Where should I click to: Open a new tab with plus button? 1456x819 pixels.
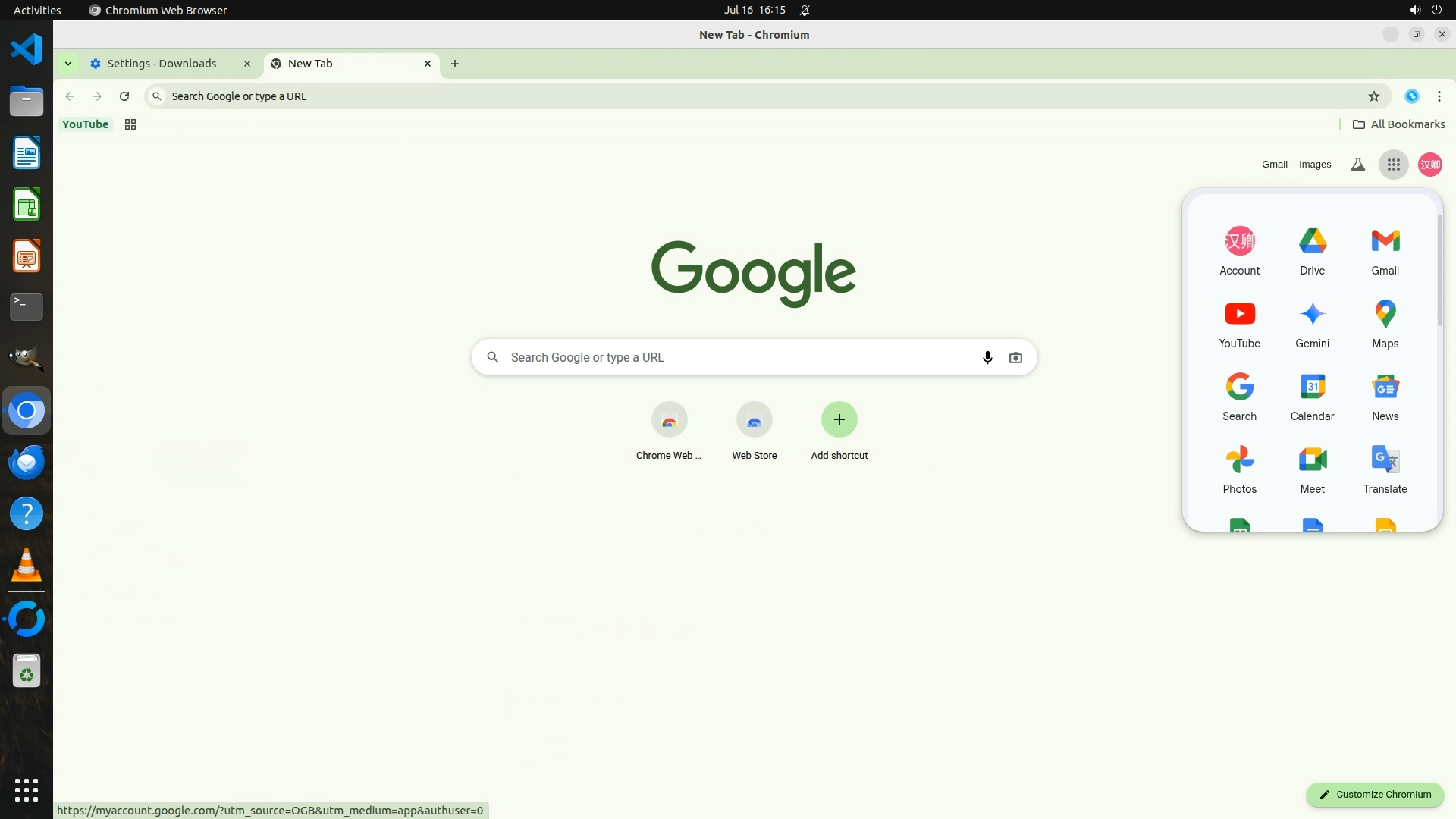tap(454, 64)
